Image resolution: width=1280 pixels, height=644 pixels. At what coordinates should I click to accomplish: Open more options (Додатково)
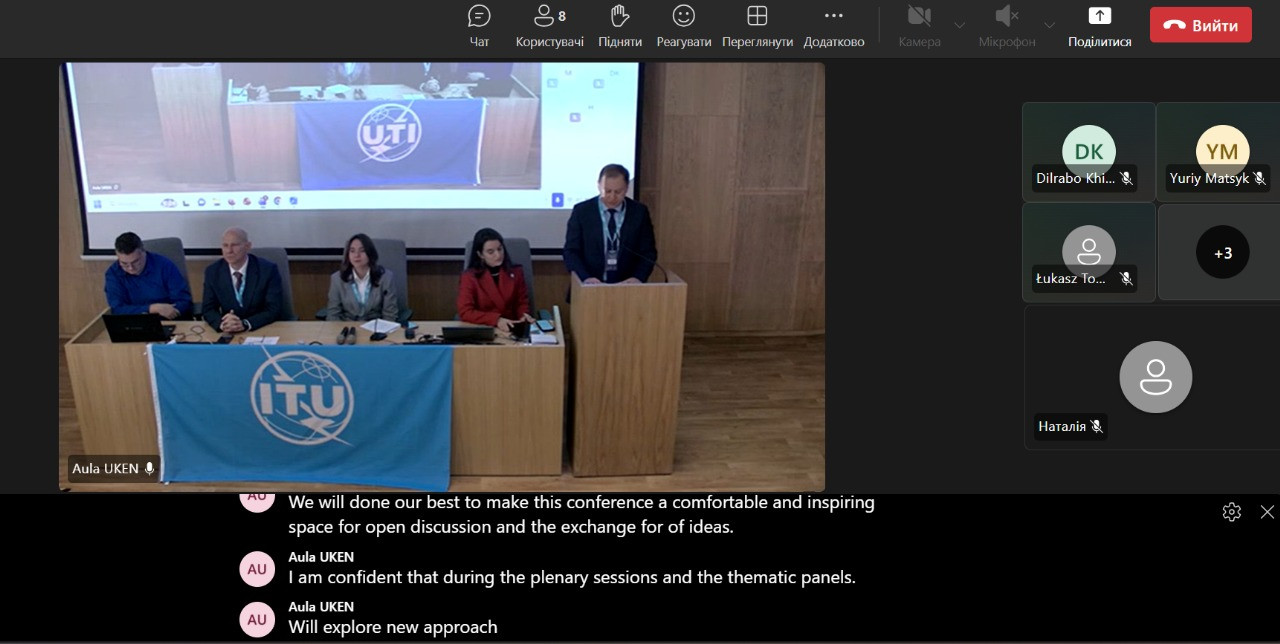(x=833, y=25)
